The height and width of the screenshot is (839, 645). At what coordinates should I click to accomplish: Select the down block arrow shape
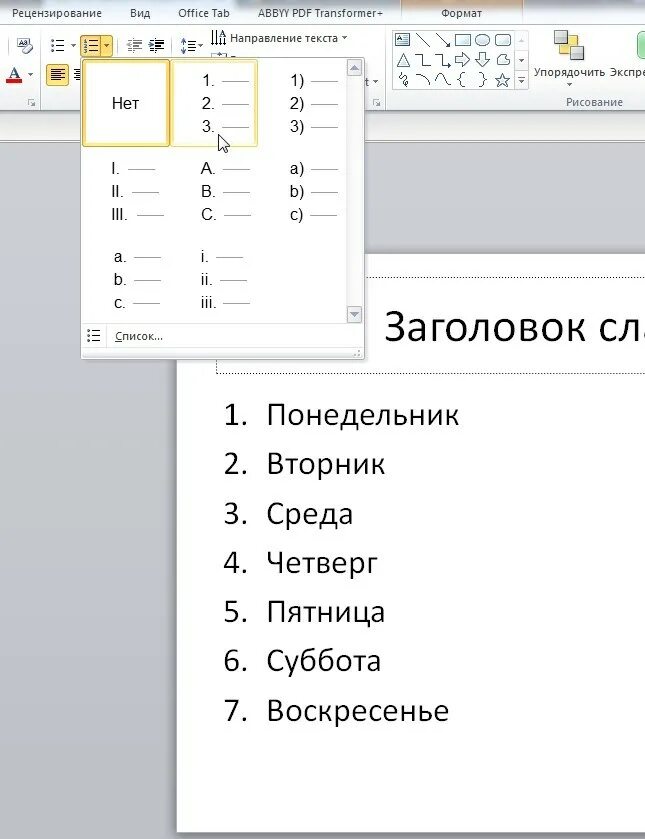(x=482, y=60)
